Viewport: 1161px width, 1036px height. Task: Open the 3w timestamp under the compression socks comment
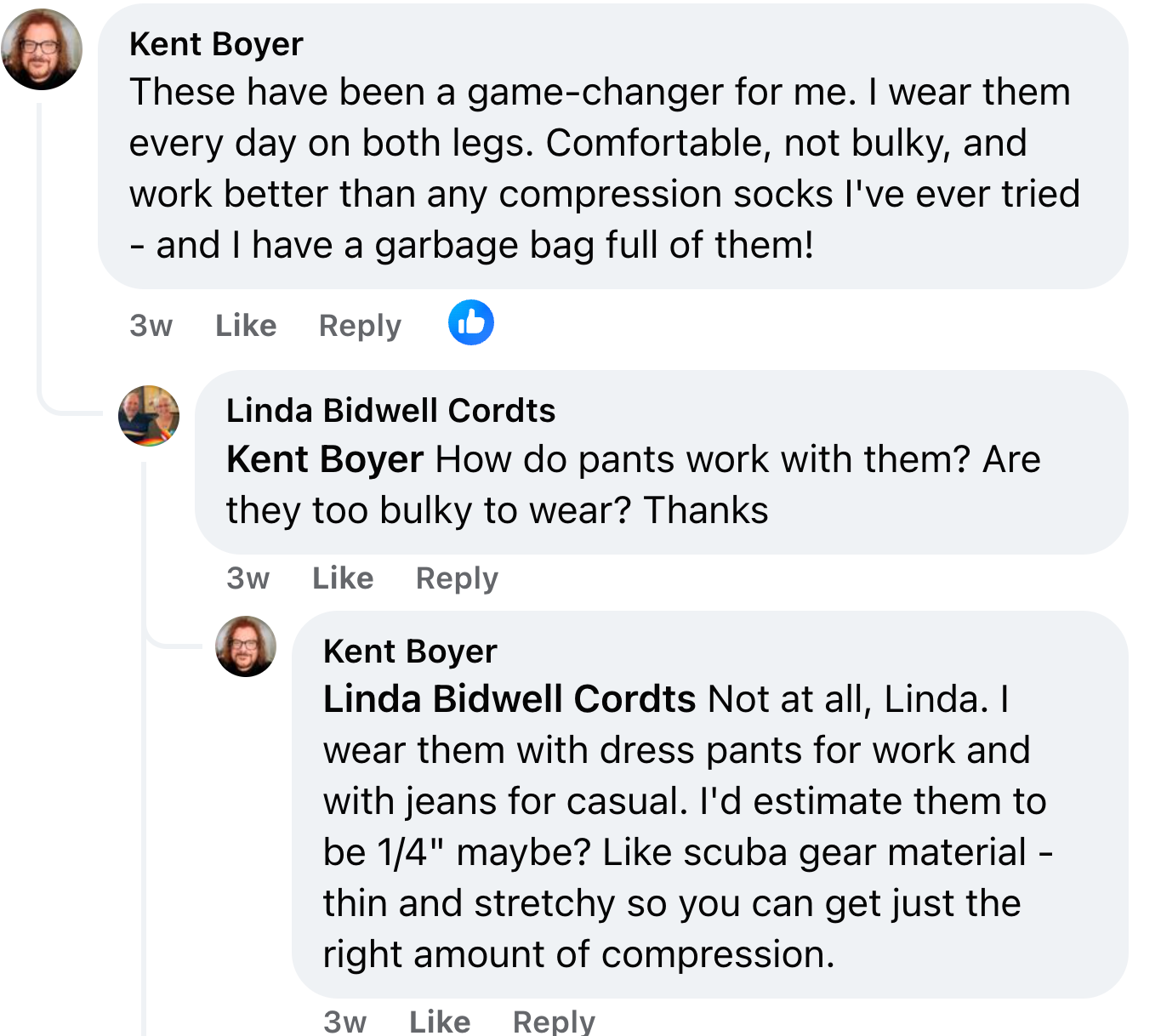pos(151,326)
